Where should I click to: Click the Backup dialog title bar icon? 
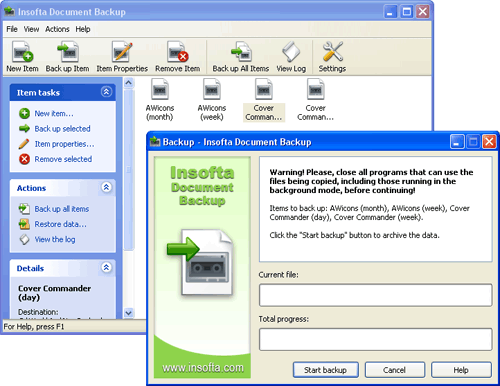pyautogui.click(x=155, y=142)
